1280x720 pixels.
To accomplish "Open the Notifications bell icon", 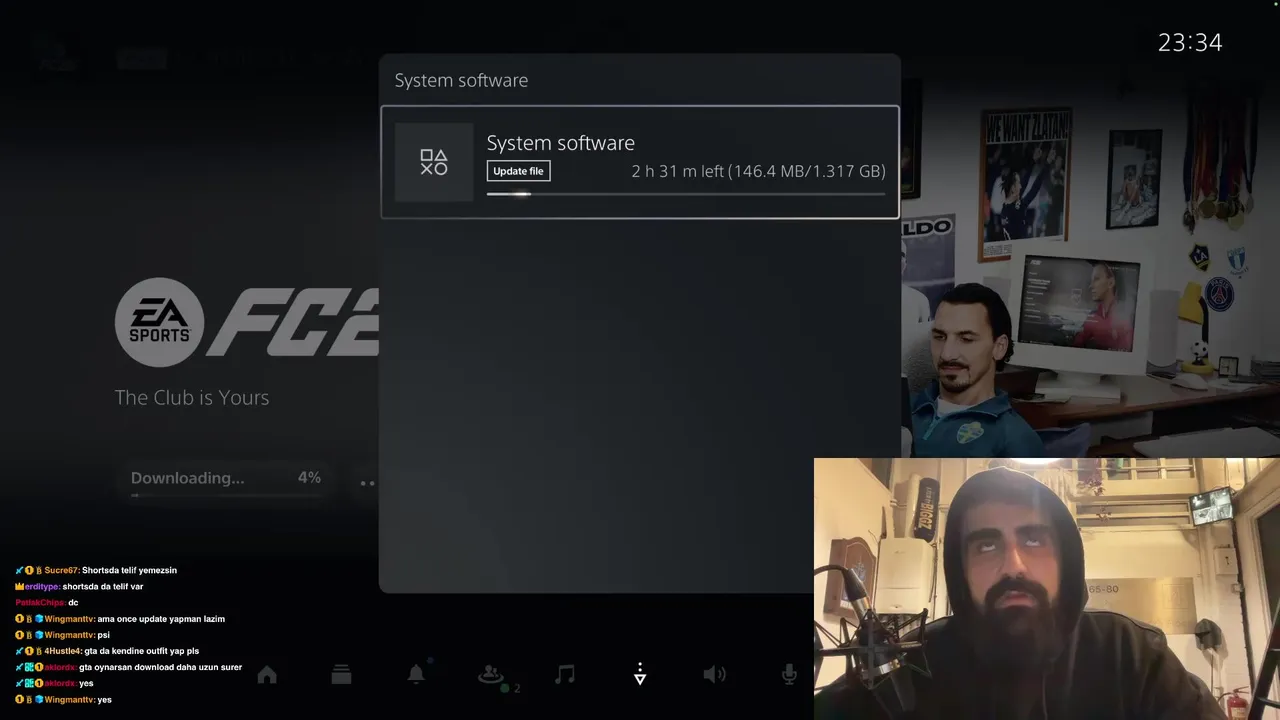I will (x=416, y=674).
